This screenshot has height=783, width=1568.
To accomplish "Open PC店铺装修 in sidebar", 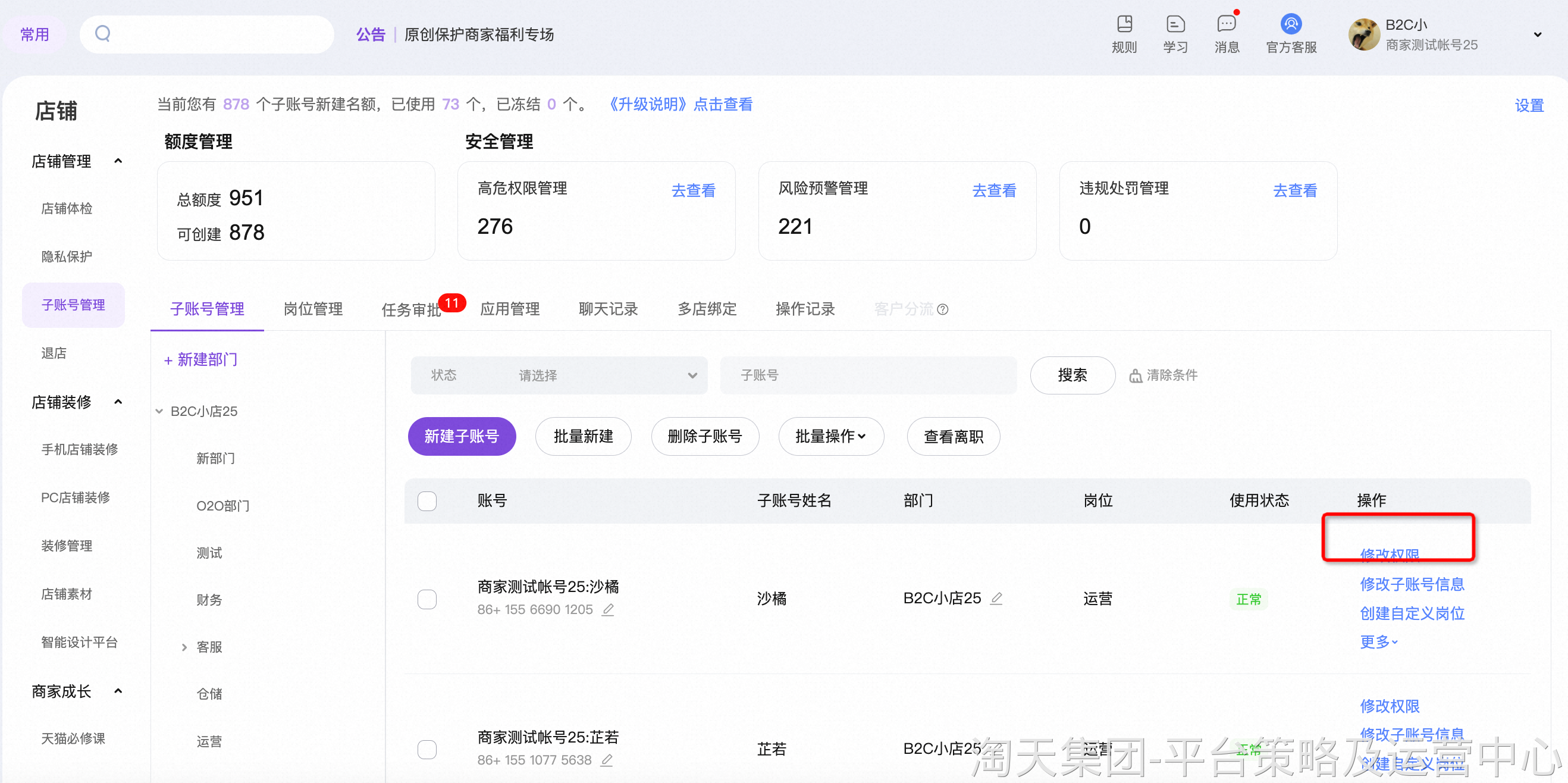I will 76,497.
